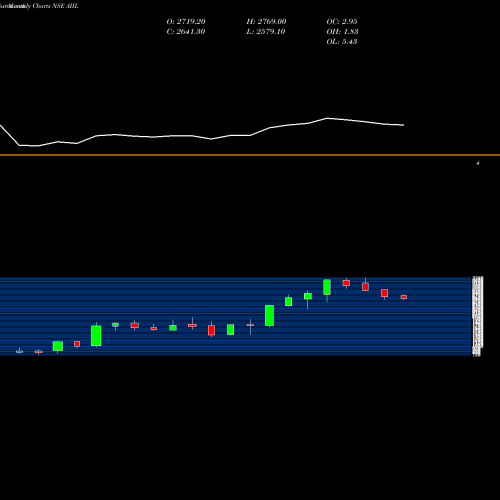
Task: Click the close price value C: 2641.30
Action: coord(186,32)
